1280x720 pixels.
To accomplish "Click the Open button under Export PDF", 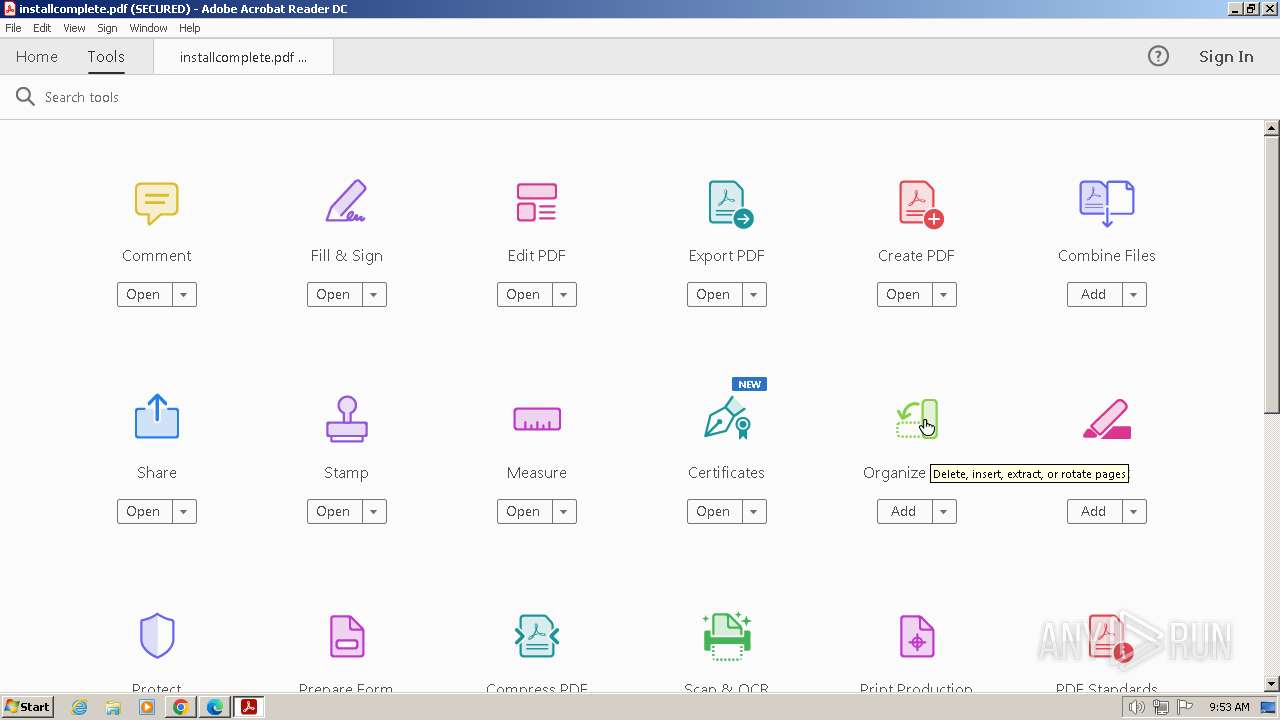I will (x=714, y=295).
